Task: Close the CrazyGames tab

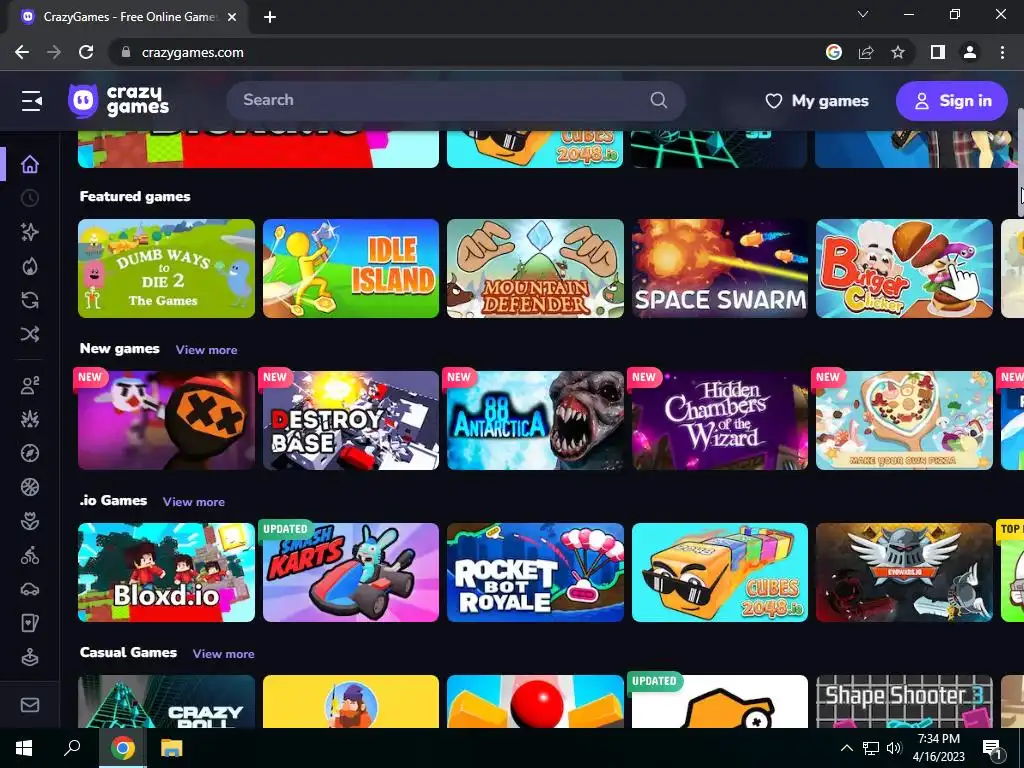Action: [232, 17]
